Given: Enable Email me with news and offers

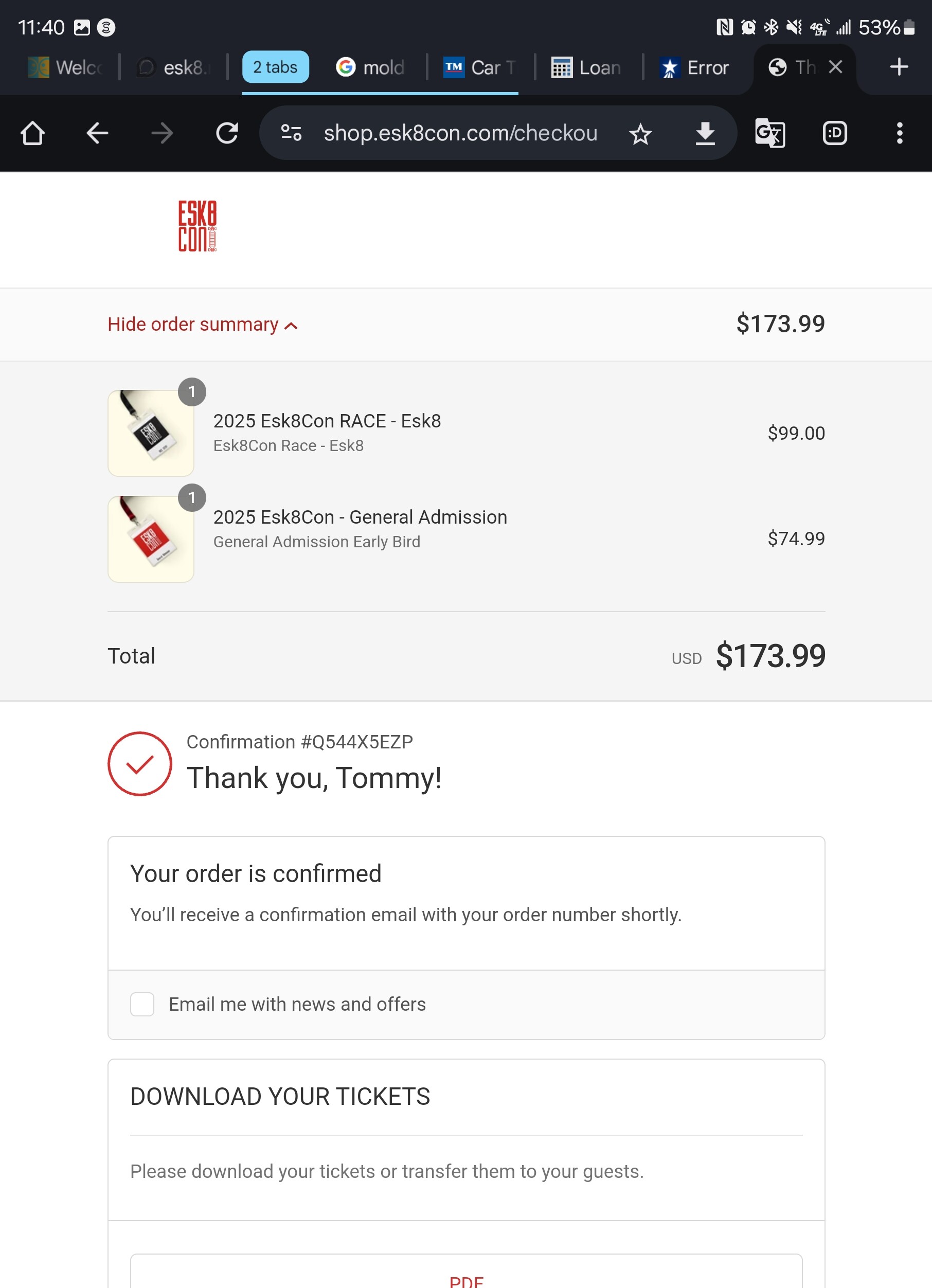Looking at the screenshot, I should (x=142, y=1004).
